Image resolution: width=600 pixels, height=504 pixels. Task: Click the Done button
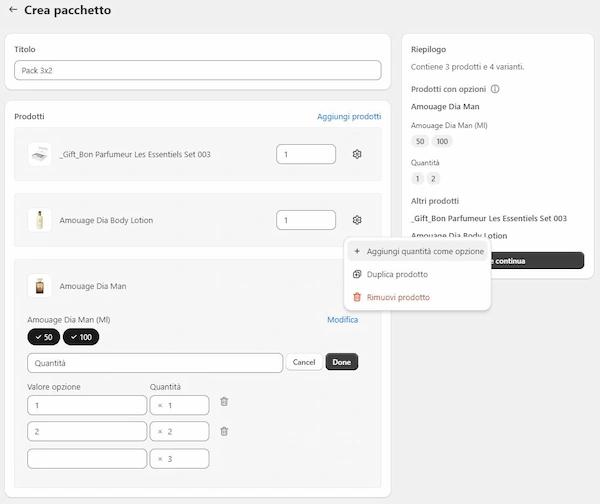[342, 362]
